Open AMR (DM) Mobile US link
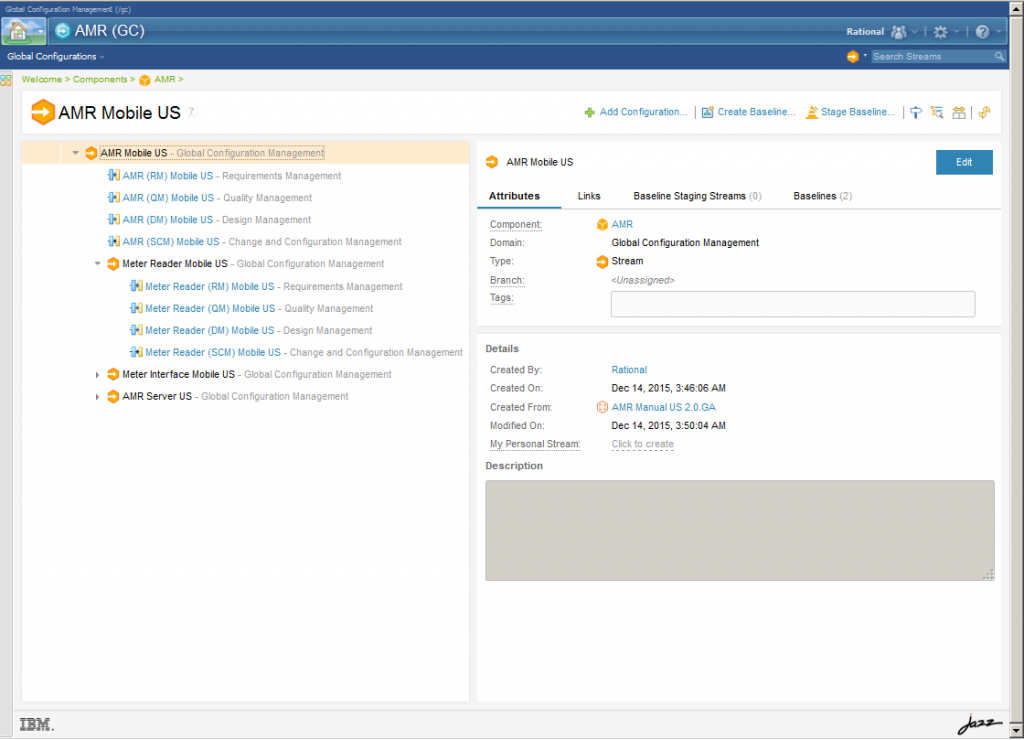The width and height of the screenshot is (1024, 740). pos(168,220)
